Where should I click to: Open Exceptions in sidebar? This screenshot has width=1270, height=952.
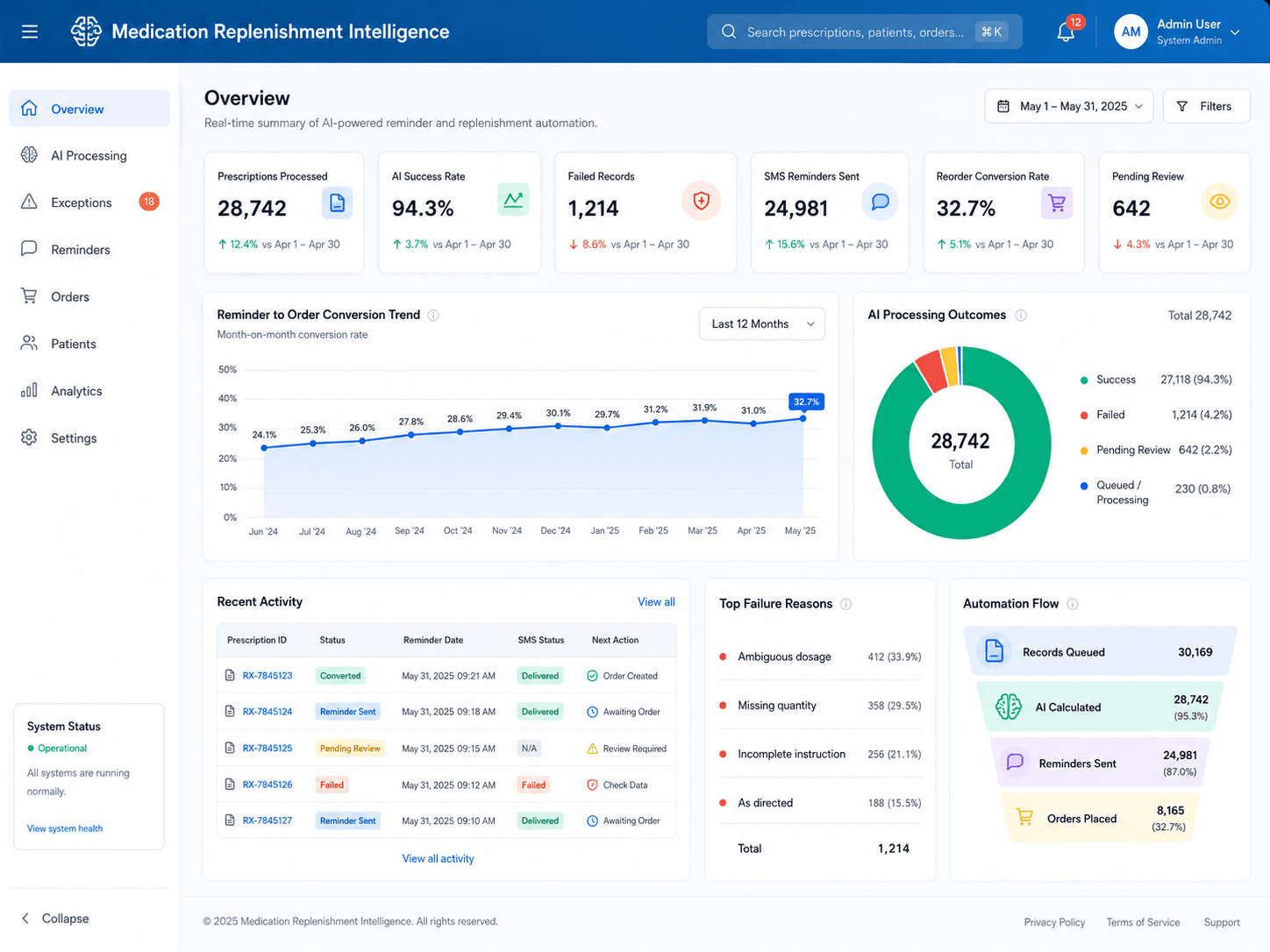[89, 202]
